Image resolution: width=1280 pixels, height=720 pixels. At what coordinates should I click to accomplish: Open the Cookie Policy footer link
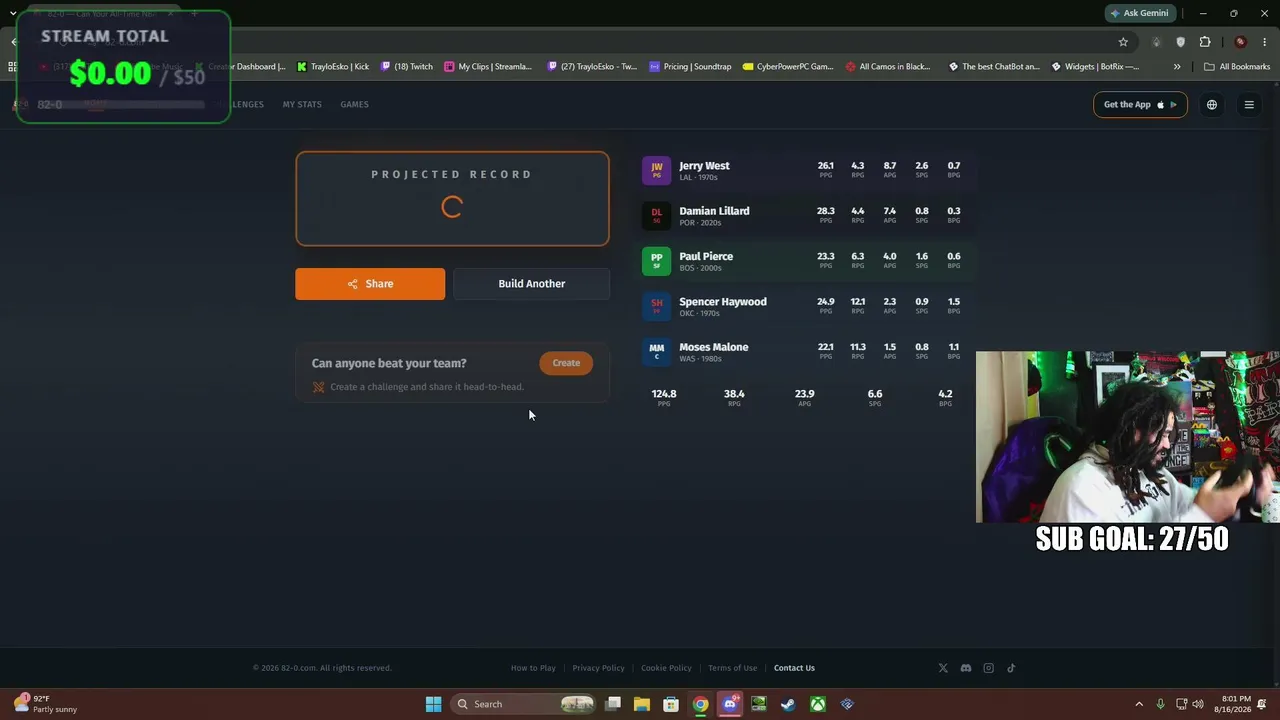tap(666, 668)
